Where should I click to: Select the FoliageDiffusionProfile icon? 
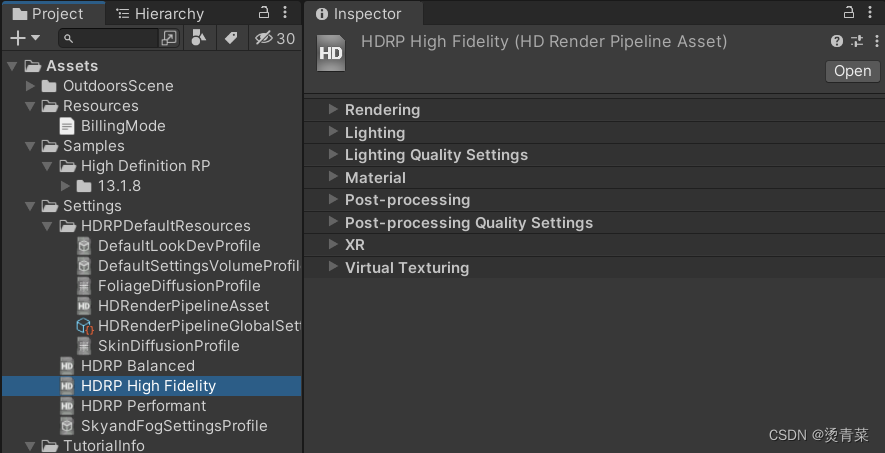84,286
